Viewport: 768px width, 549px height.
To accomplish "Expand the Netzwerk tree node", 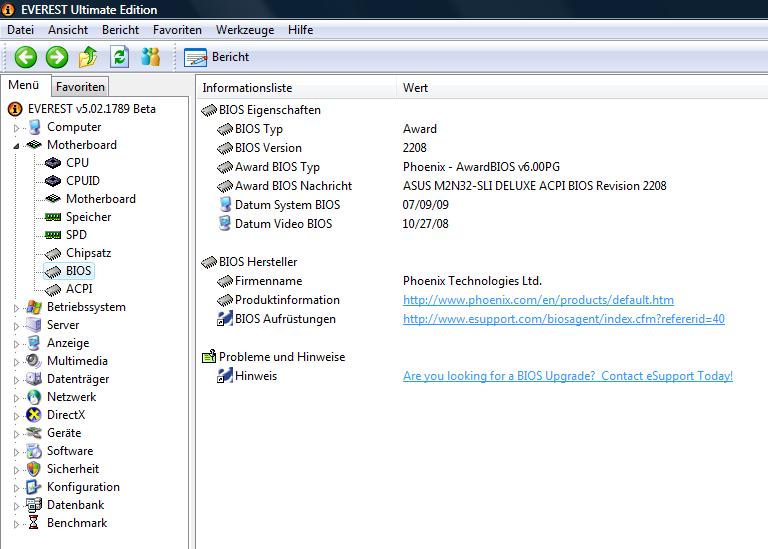I will pyautogui.click(x=16, y=398).
